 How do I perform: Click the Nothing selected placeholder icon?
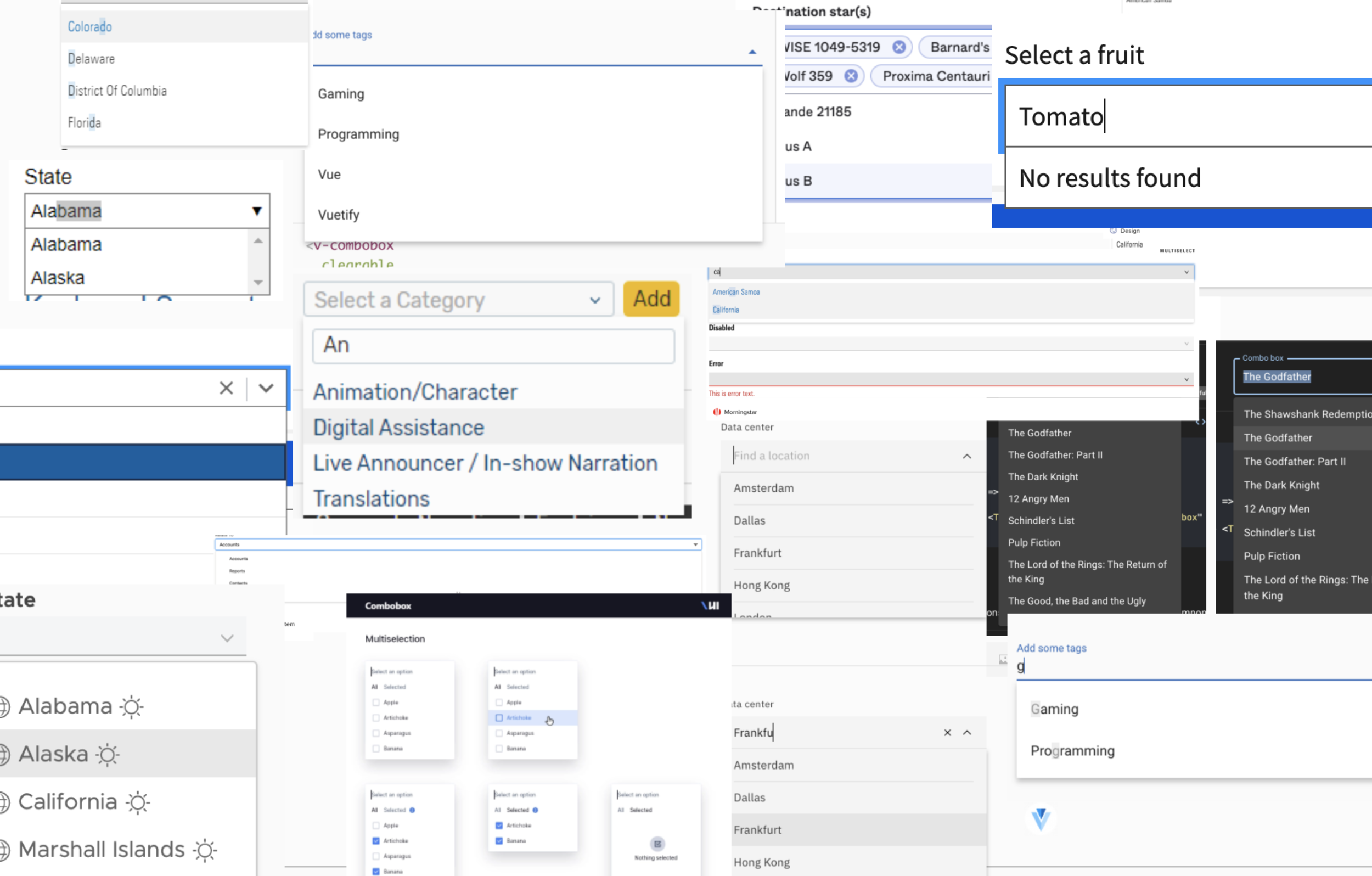657,844
